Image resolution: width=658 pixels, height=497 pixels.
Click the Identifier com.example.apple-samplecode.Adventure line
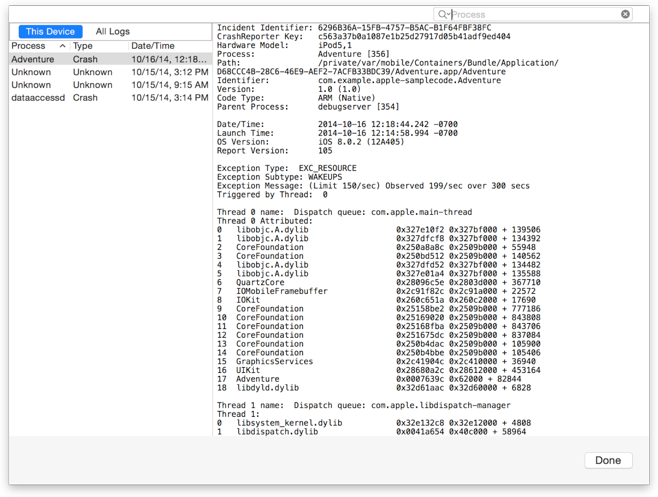pyautogui.click(x=359, y=81)
